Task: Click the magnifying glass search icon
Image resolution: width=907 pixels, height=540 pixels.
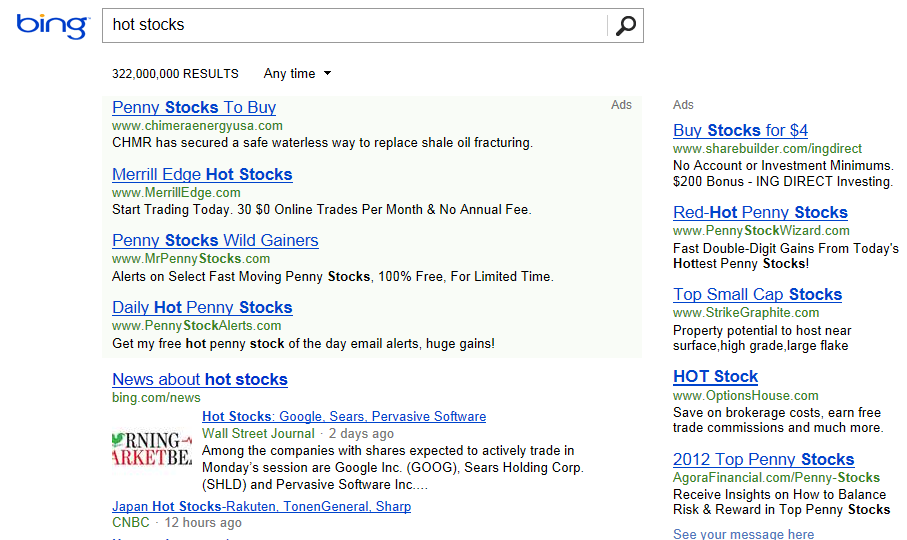Action: pyautogui.click(x=625, y=26)
